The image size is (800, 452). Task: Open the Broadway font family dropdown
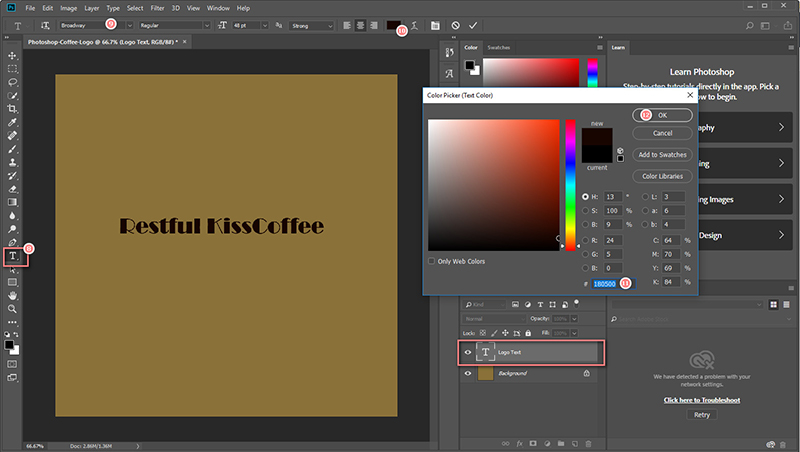coord(129,24)
